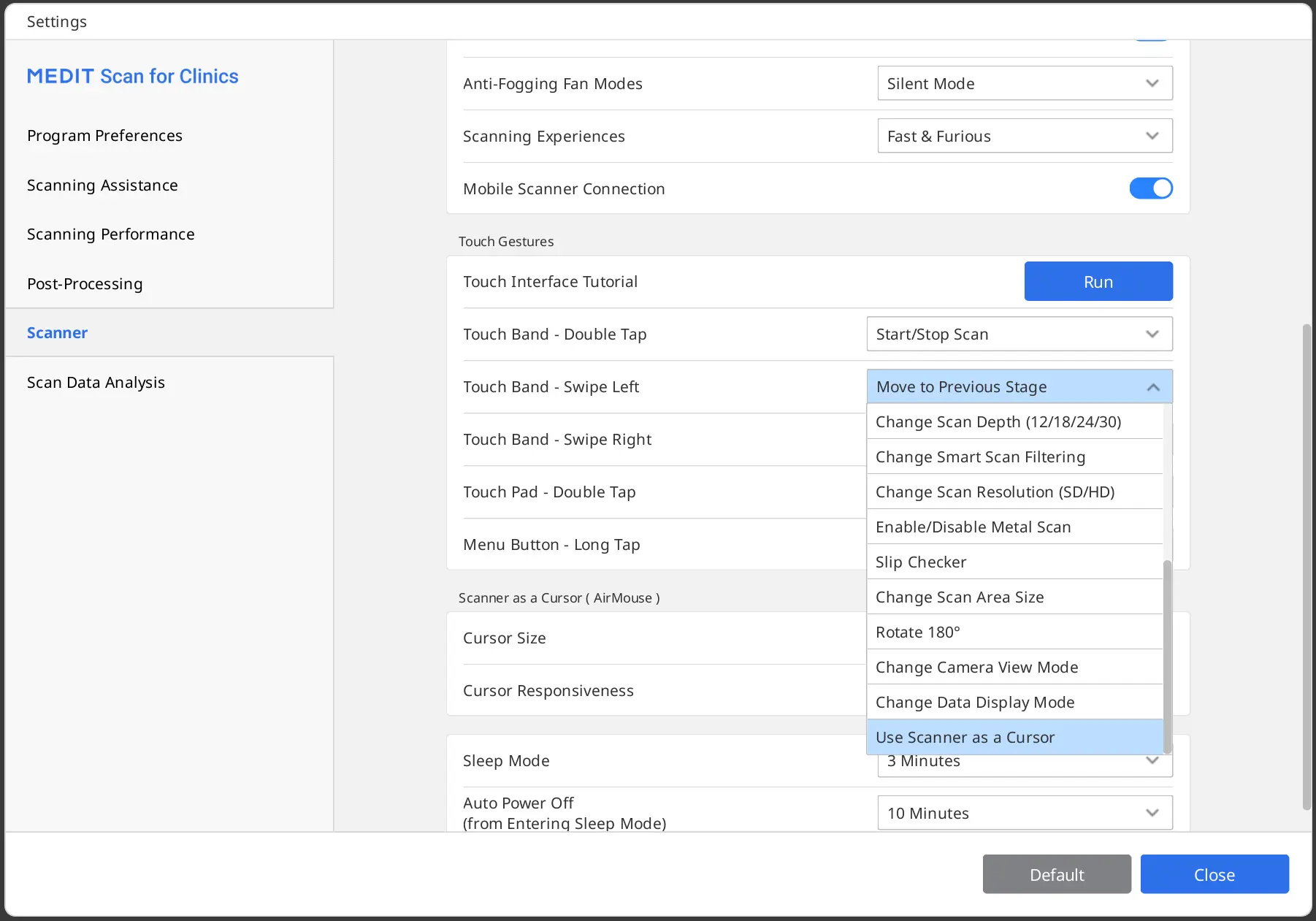Open the Touch Band - Double Tap dropdown

click(1019, 334)
